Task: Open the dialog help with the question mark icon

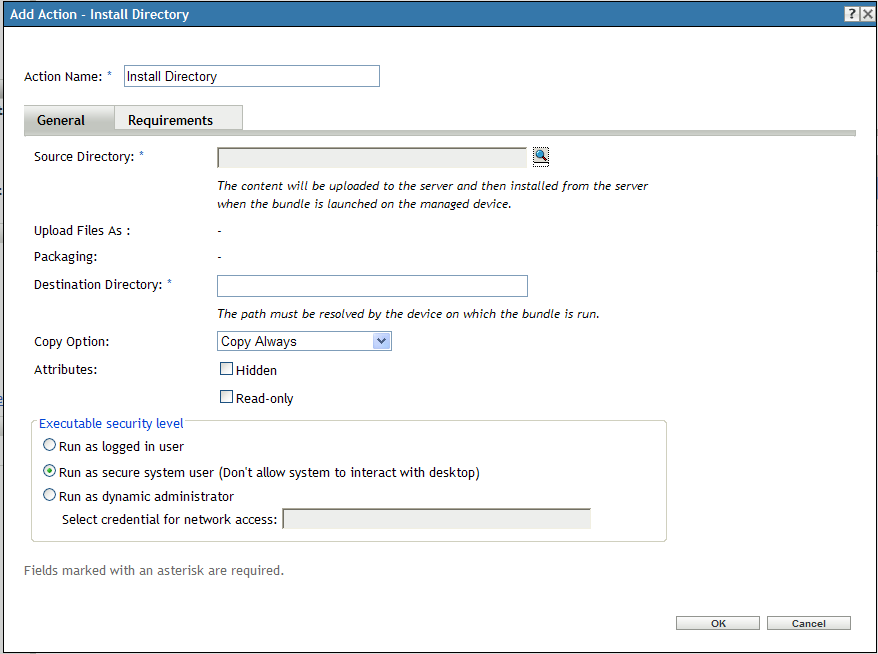Action: pyautogui.click(x=849, y=13)
